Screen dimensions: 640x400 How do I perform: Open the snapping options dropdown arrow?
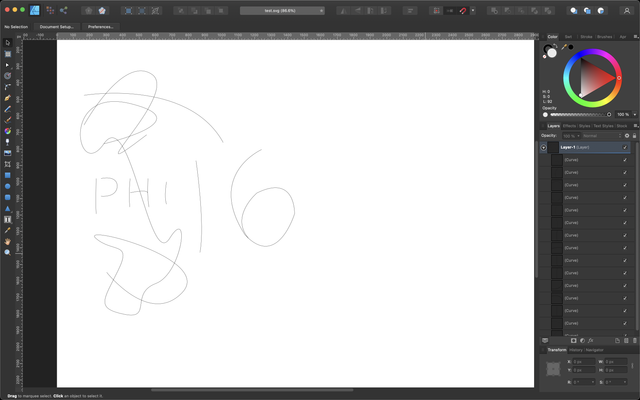tap(473, 10)
